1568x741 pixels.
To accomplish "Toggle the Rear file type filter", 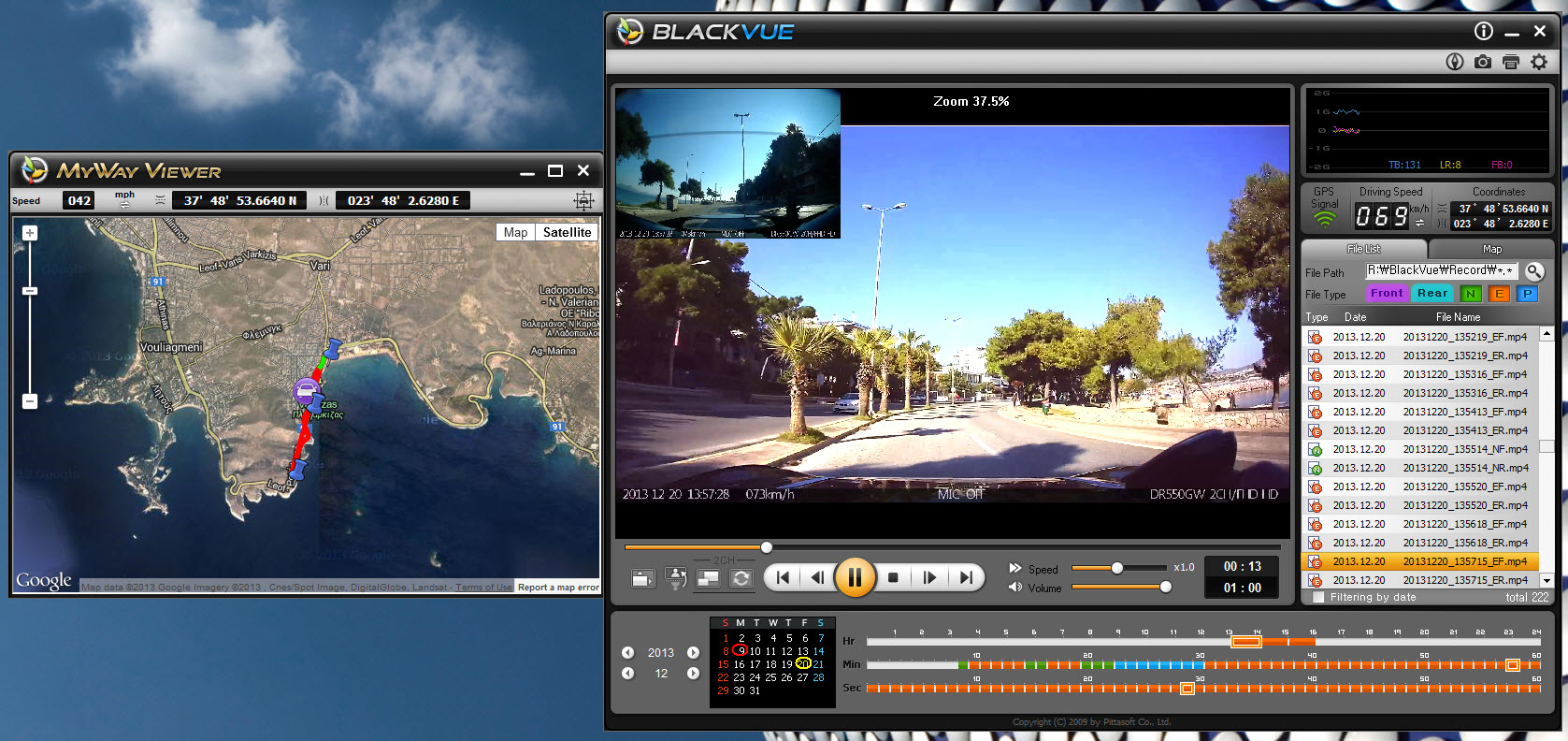I will [x=1431, y=294].
